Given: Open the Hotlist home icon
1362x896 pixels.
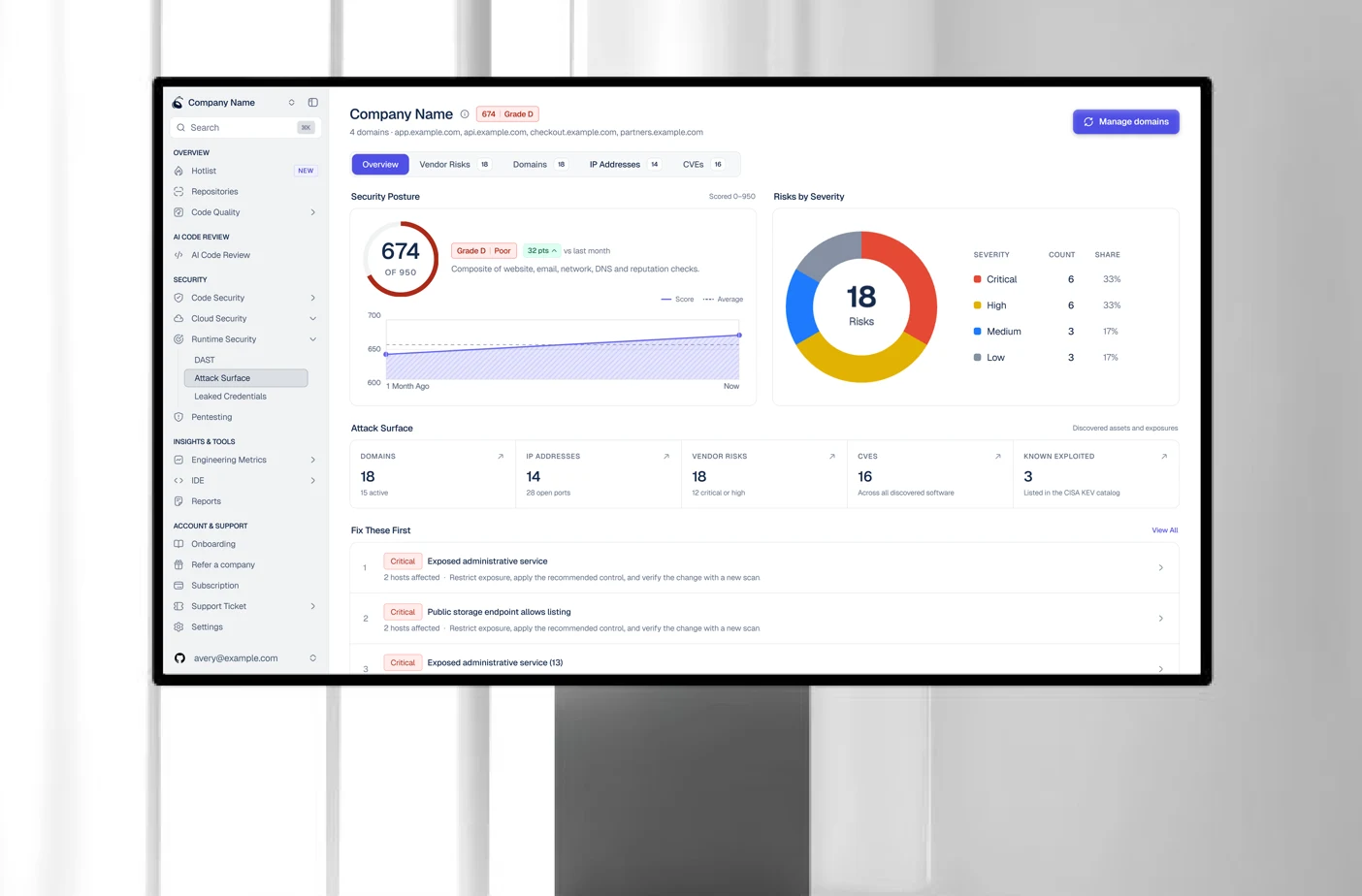Looking at the screenshot, I should pos(178,171).
